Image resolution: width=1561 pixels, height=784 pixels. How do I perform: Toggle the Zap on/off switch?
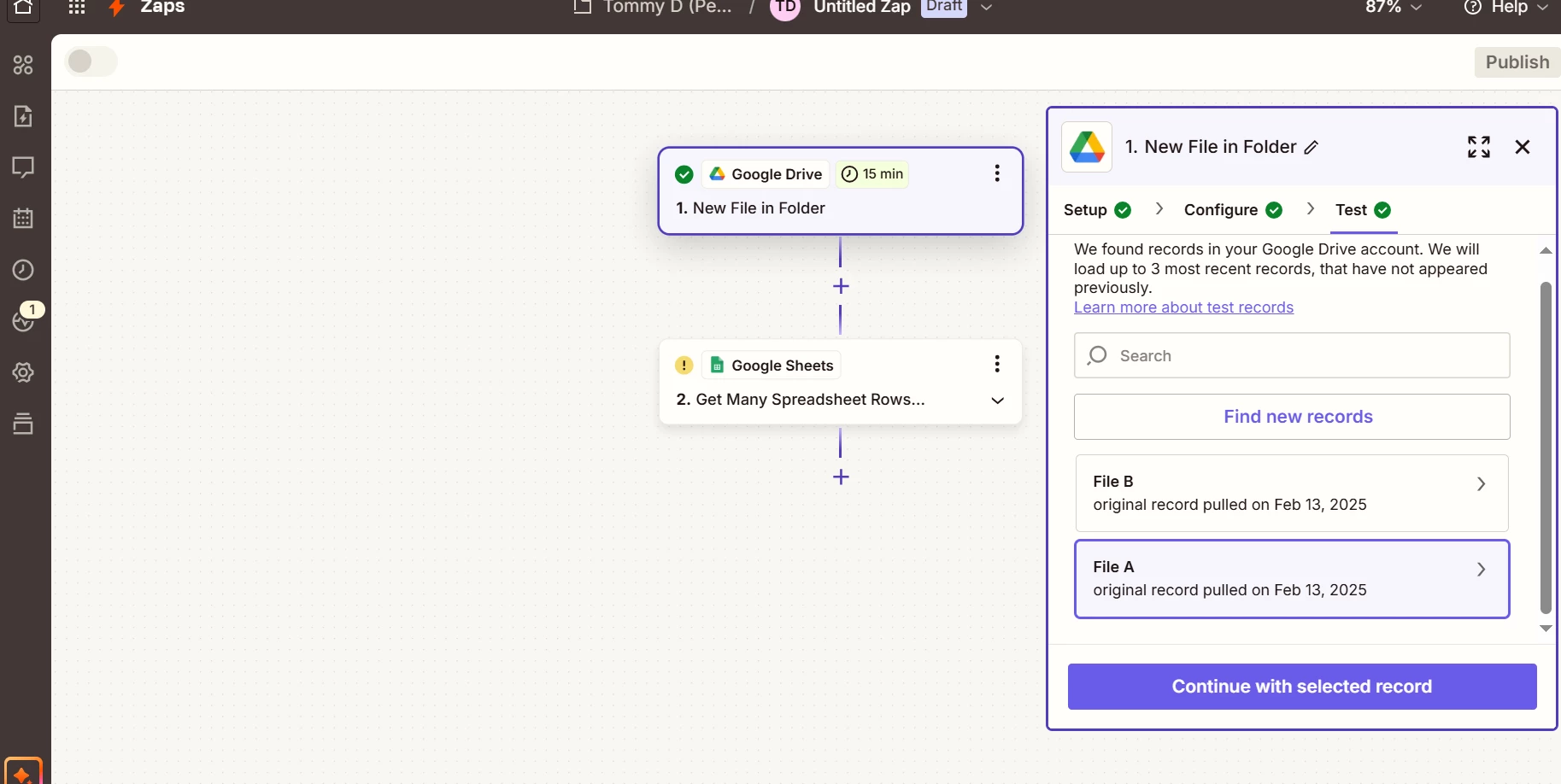[x=91, y=61]
